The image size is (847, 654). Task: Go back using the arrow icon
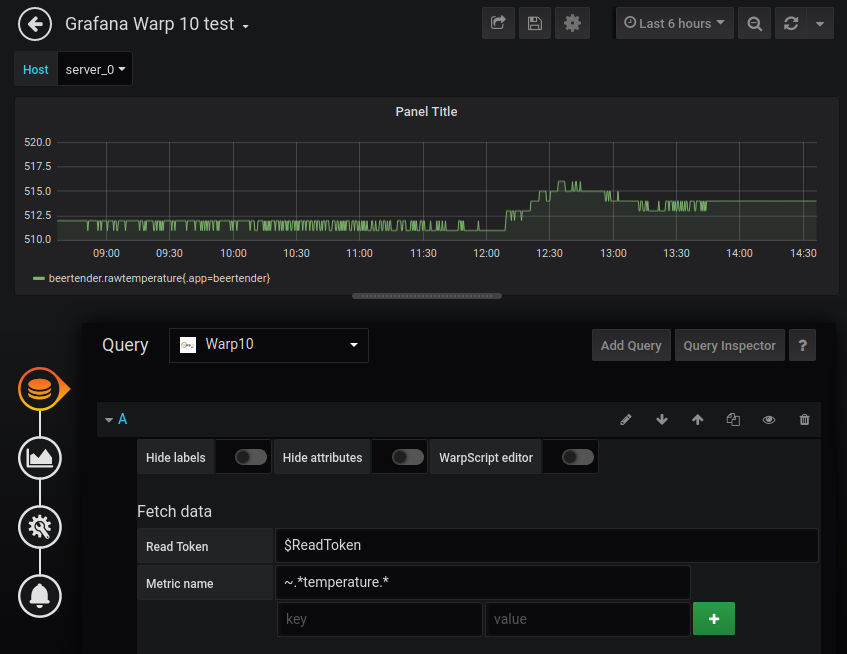click(x=35, y=24)
